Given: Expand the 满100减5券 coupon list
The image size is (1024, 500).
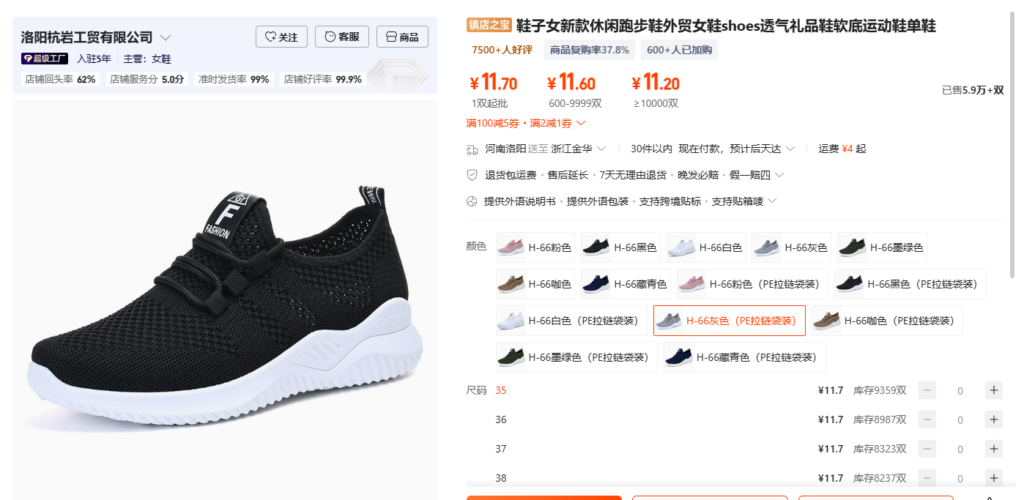Looking at the screenshot, I should click(x=581, y=123).
